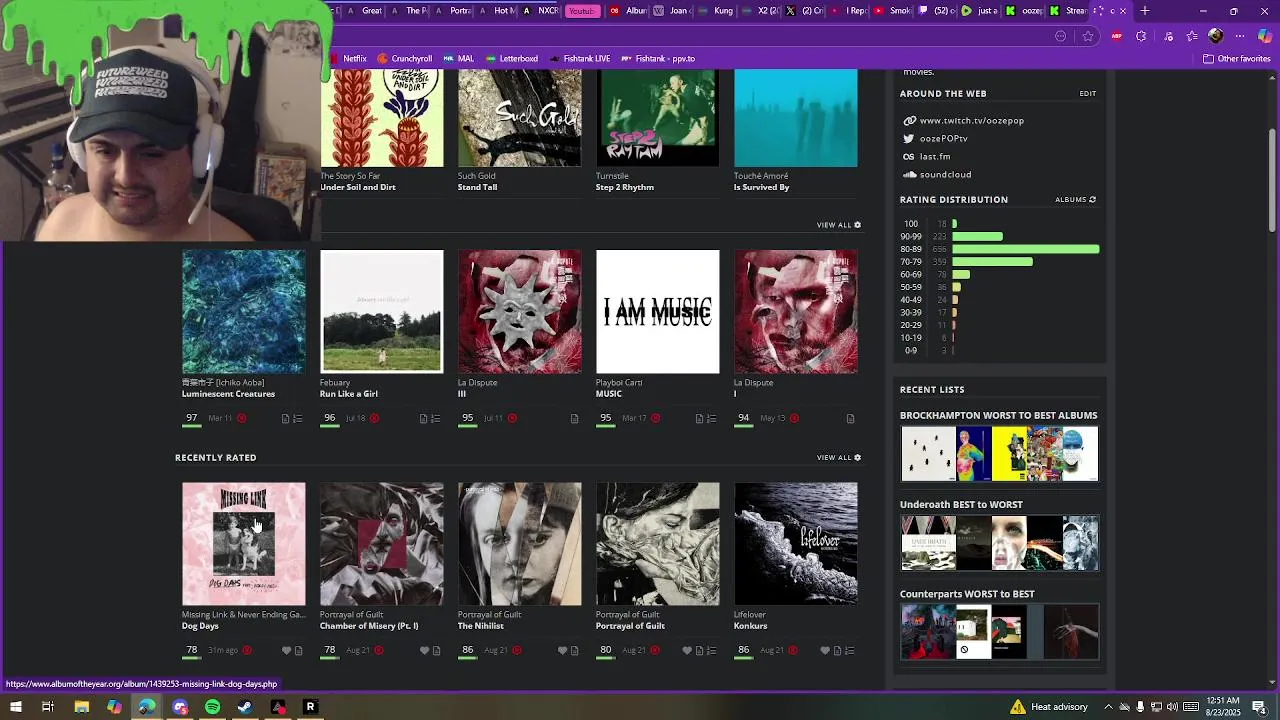Like the Portrayal of Guilt self-titled rating heart
Image resolution: width=1280 pixels, height=720 pixels.
687,651
